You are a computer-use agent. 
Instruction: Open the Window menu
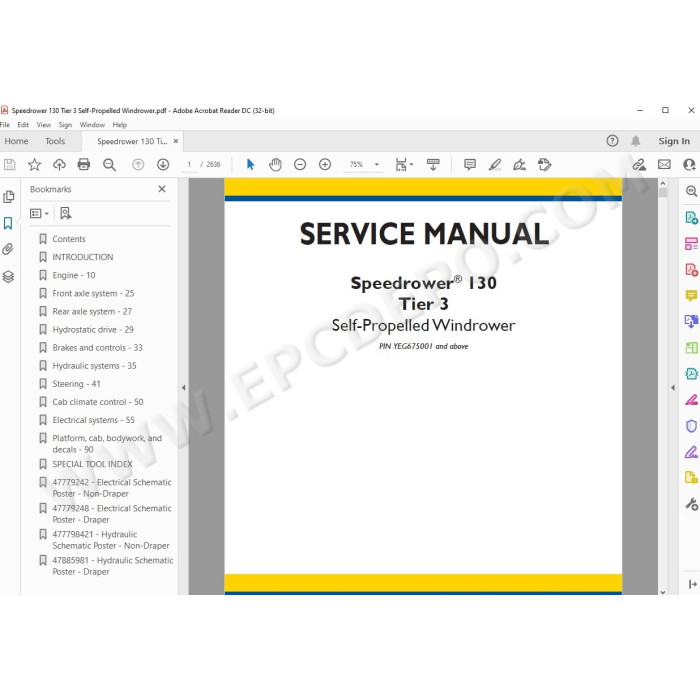[x=92, y=125]
